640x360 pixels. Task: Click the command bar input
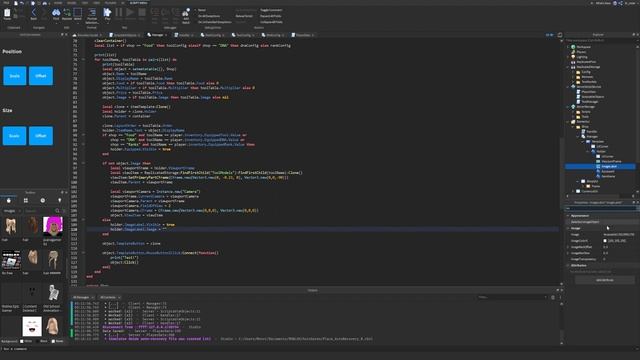click(320, 349)
